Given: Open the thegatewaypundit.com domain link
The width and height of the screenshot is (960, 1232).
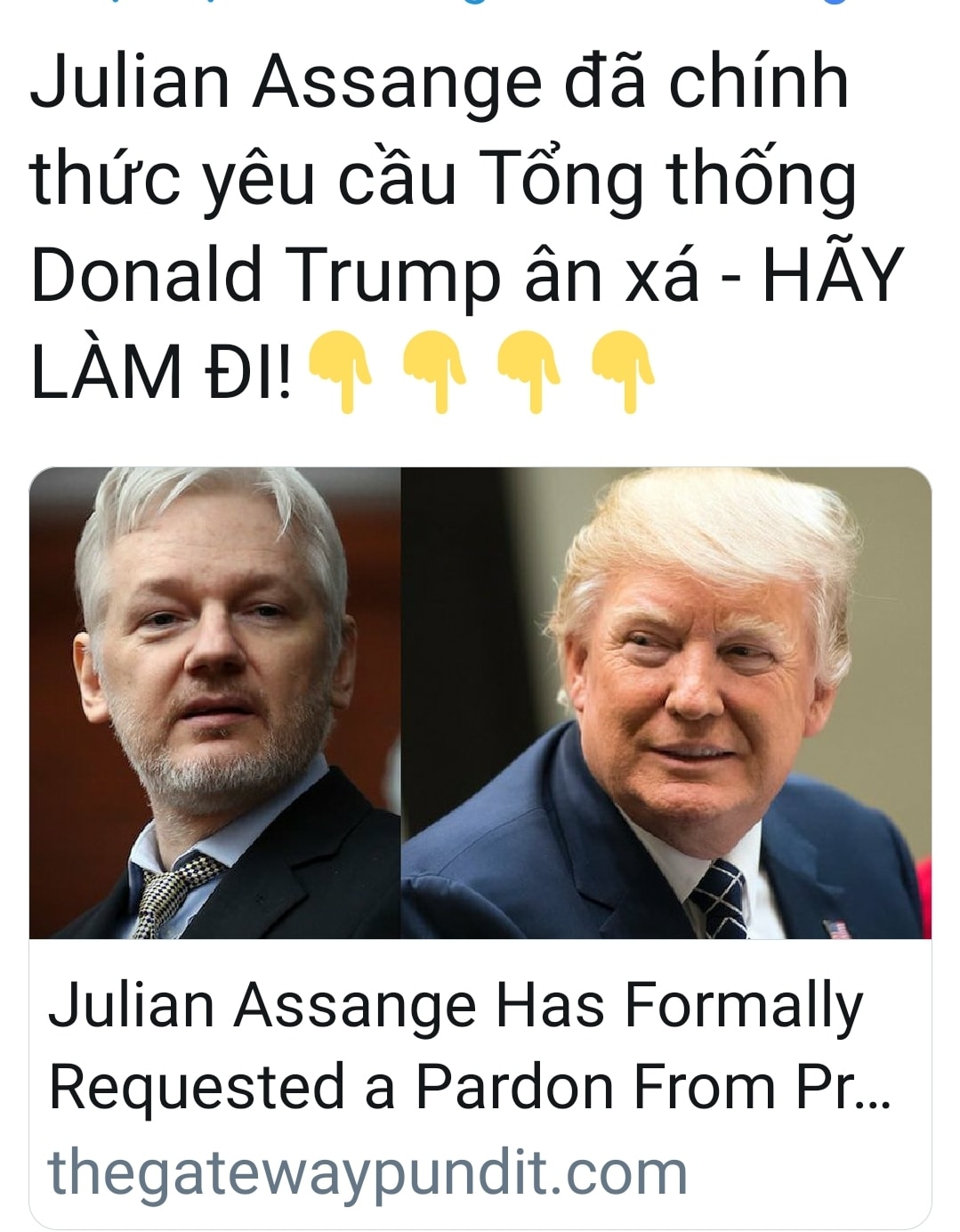Looking at the screenshot, I should pos(367,1172).
